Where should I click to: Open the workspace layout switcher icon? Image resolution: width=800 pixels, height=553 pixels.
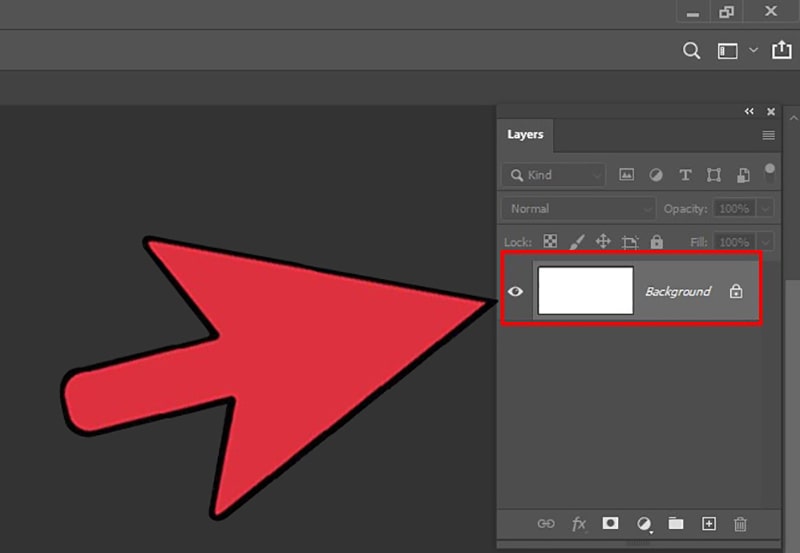click(x=728, y=51)
